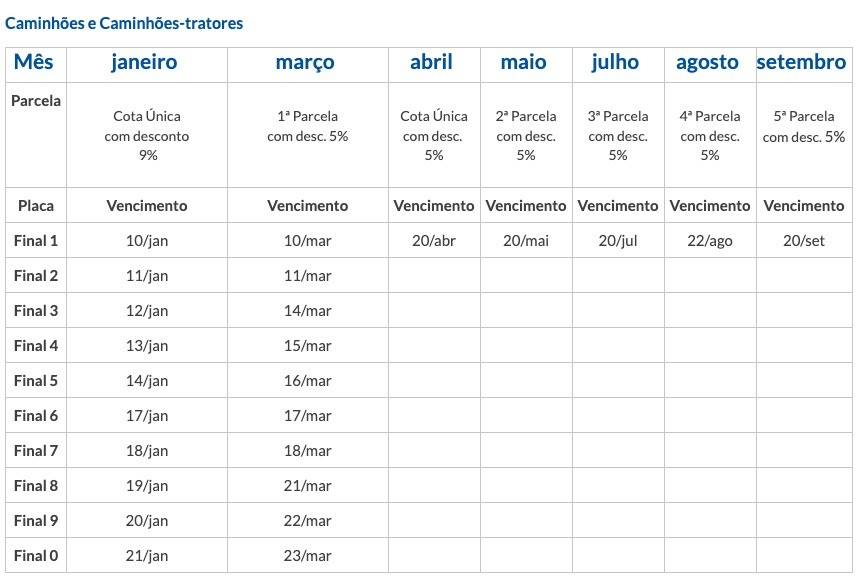Select the 'agosto' column header
The image size is (868, 587).
pyautogui.click(x=707, y=62)
